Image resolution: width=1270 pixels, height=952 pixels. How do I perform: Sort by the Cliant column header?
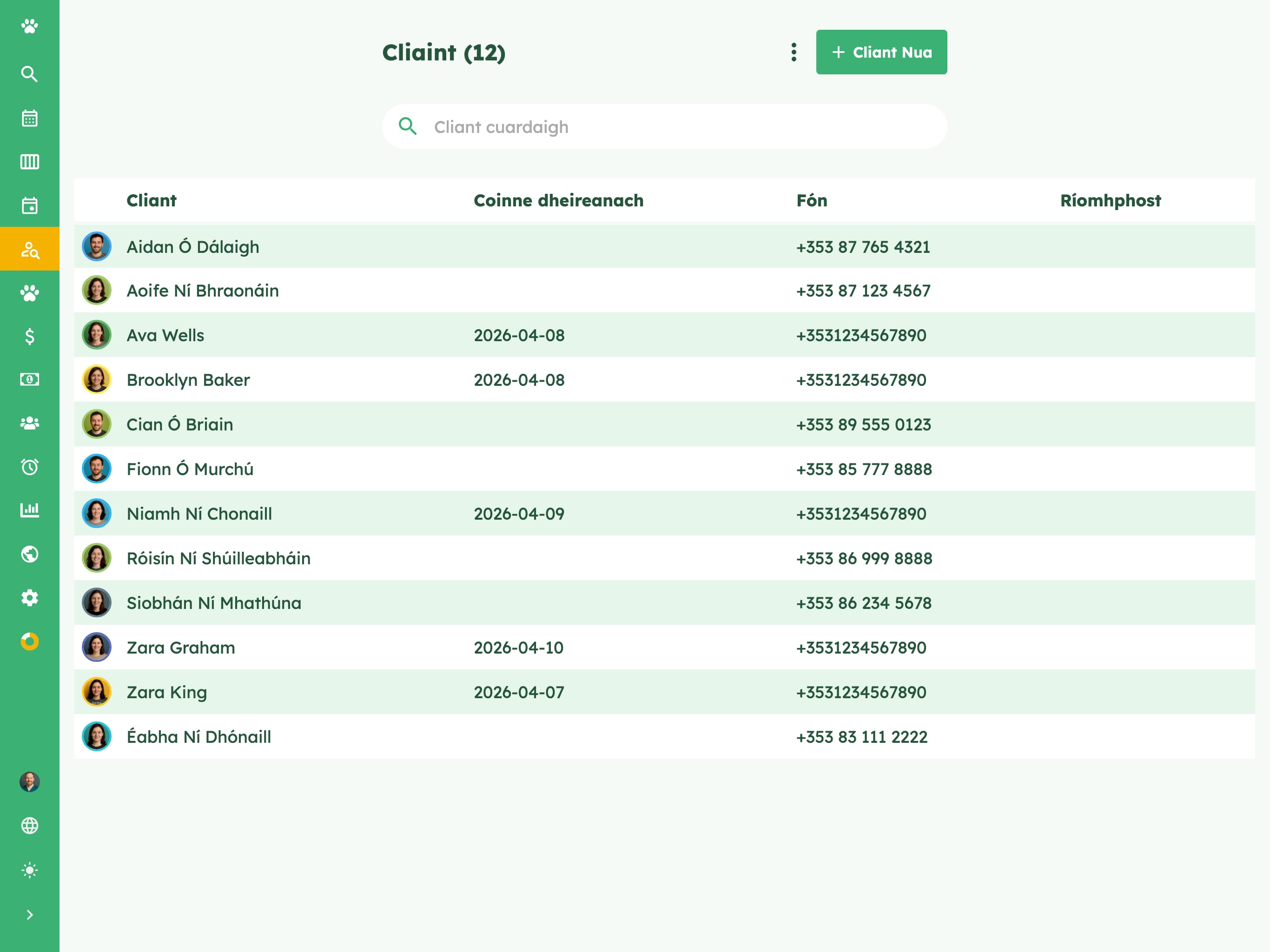(151, 200)
